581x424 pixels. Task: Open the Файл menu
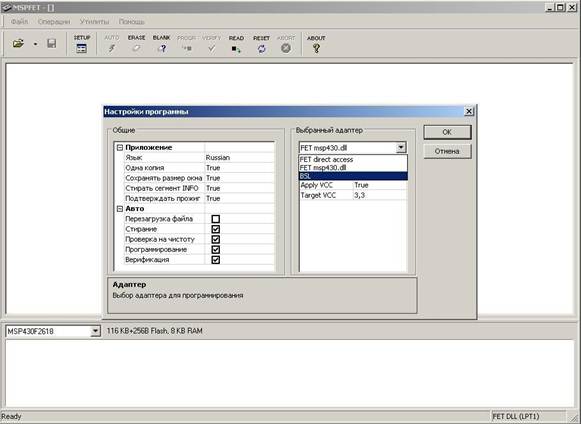19,22
